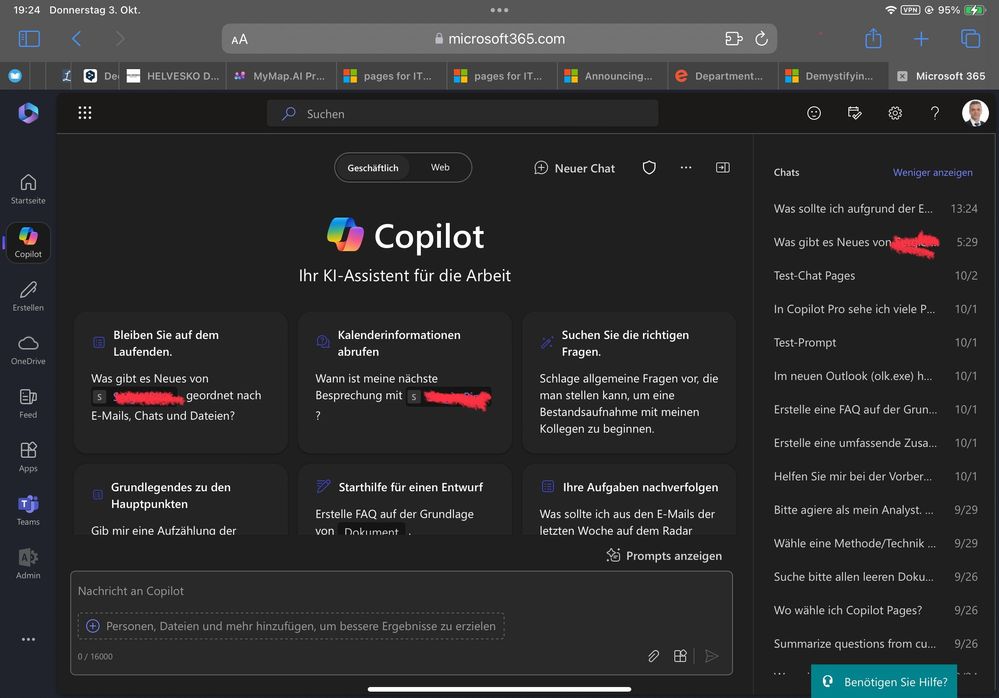Launch Teams from the sidebar

tap(28, 510)
